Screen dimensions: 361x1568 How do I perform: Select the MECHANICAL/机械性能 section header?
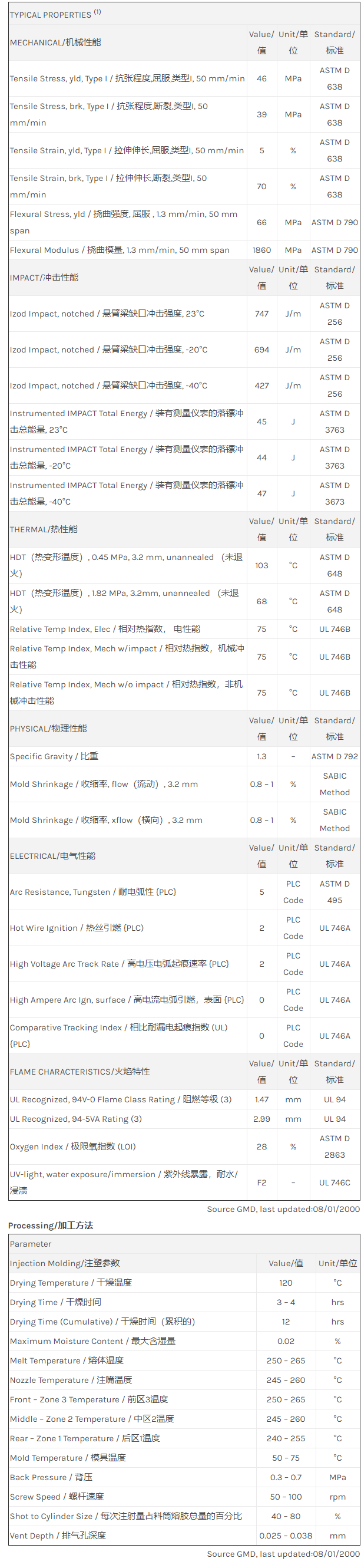pyautogui.click(x=55, y=42)
